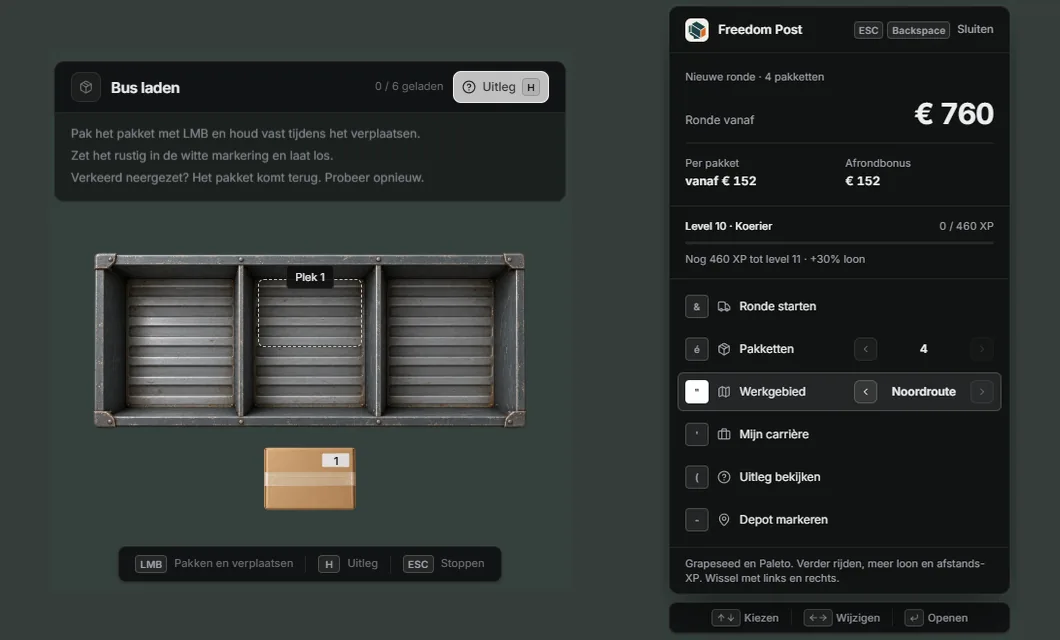Click the Plek 1 label tag
1060x640 pixels.
coord(310,277)
